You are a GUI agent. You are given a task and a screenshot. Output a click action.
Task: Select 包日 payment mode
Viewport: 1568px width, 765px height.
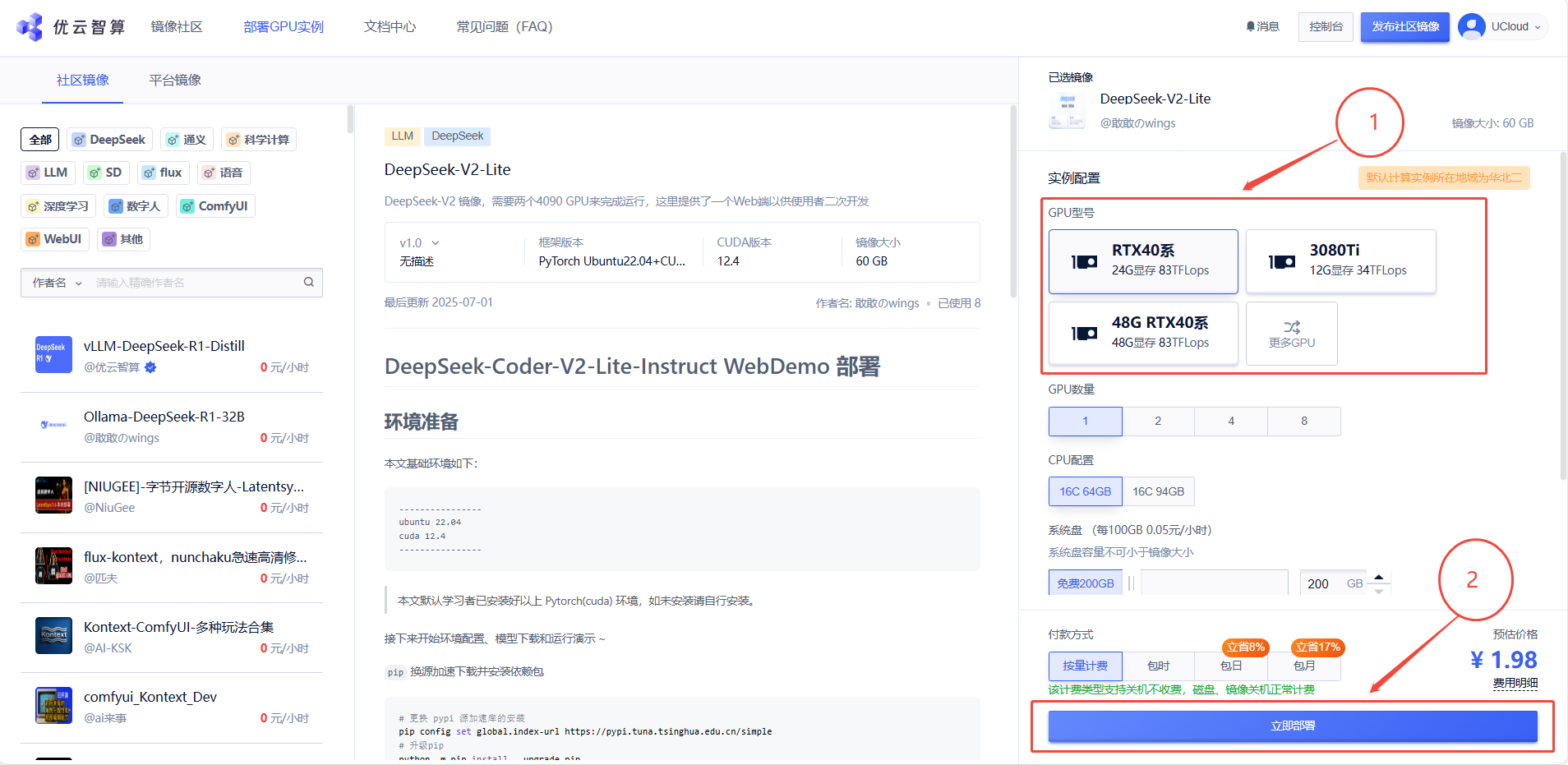1231,666
